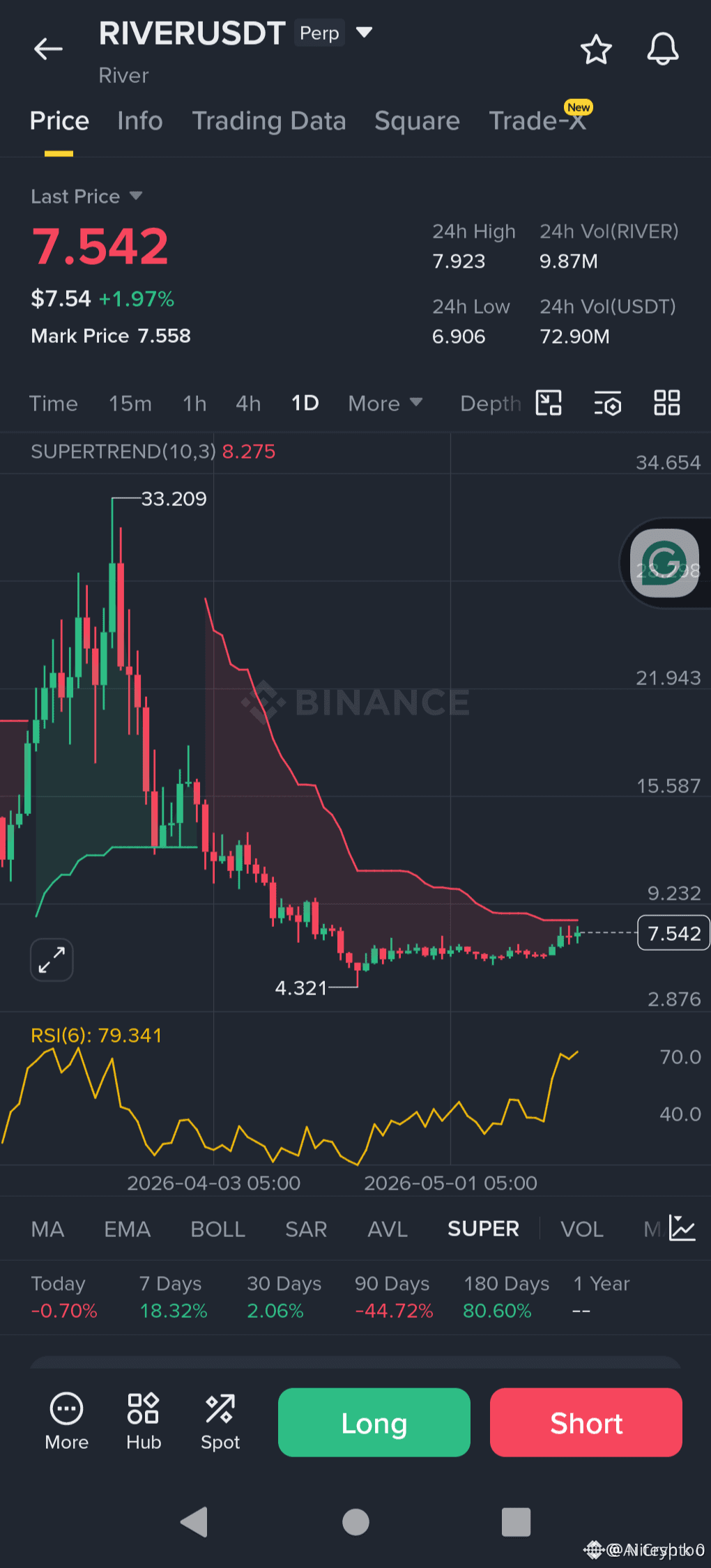Screen dimensions: 711x1568
Task: Toggle the MA indicator
Action: click(47, 1229)
